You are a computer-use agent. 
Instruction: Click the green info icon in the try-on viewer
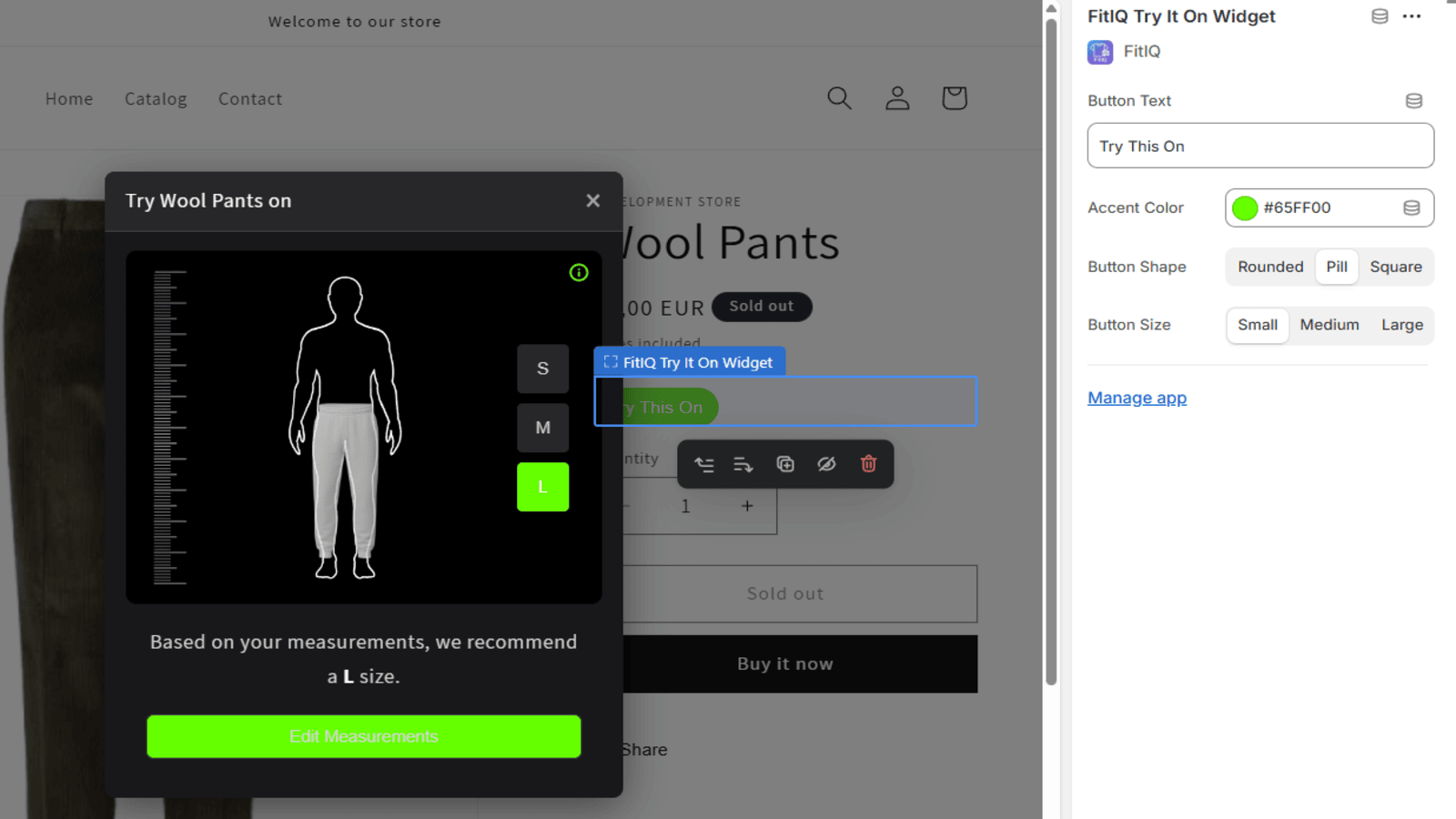coord(579,272)
